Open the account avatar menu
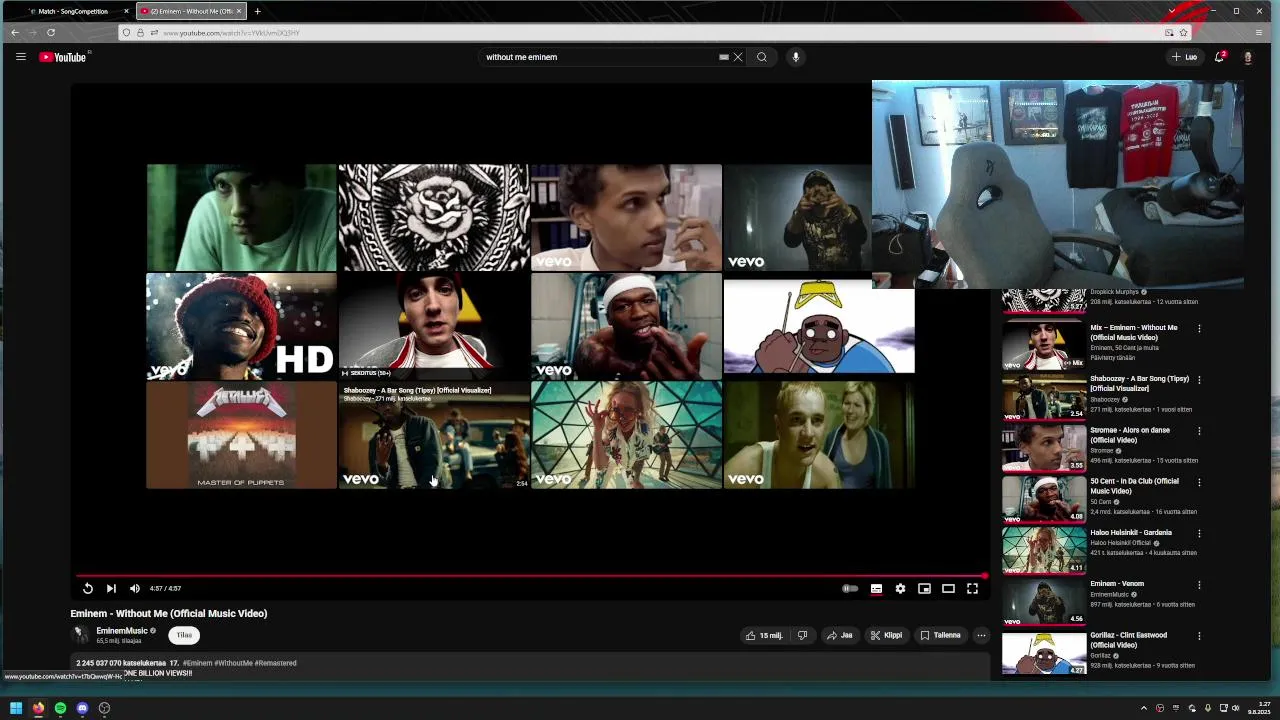 1247,57
